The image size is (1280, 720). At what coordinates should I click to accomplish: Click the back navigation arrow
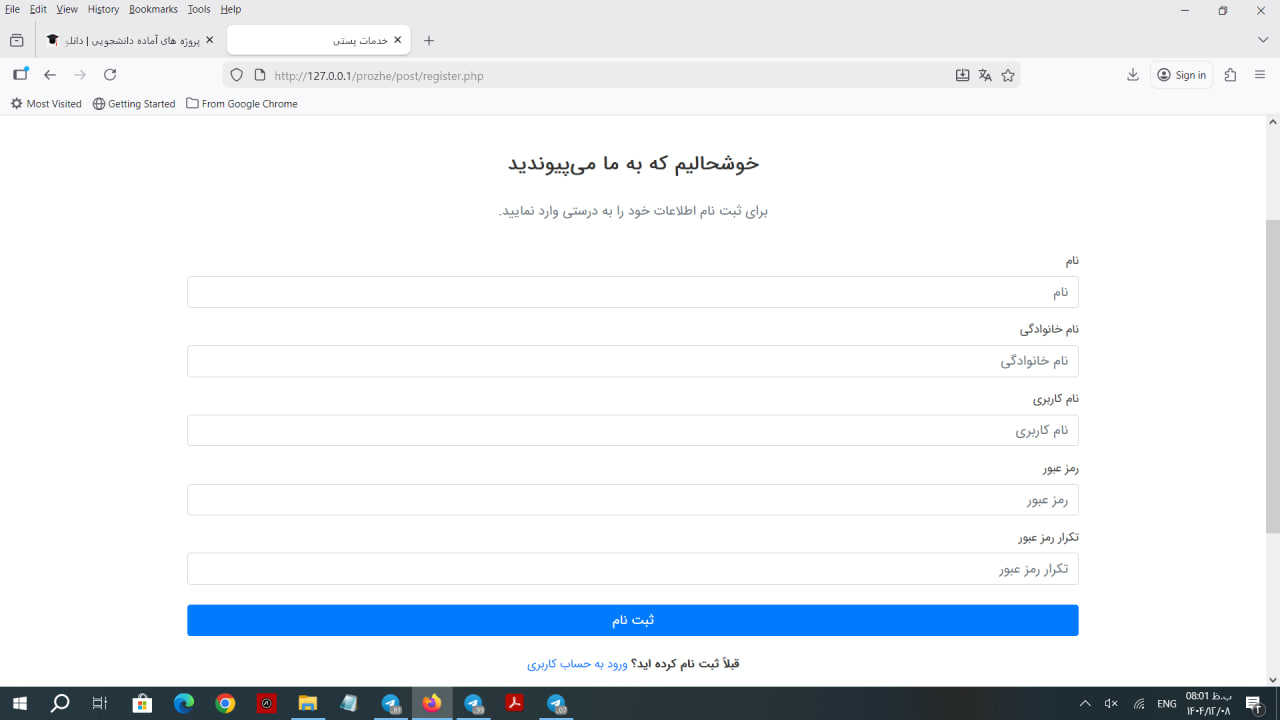pyautogui.click(x=50, y=75)
